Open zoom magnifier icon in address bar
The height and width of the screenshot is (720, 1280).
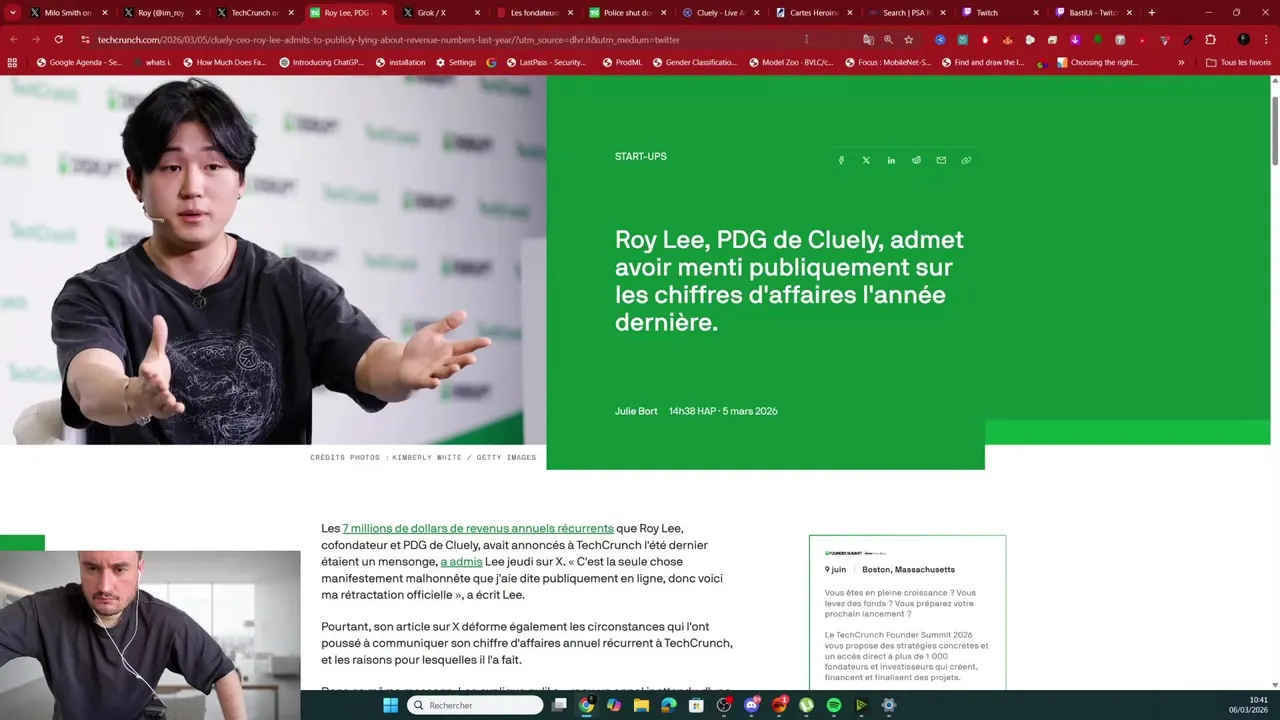tap(888, 40)
